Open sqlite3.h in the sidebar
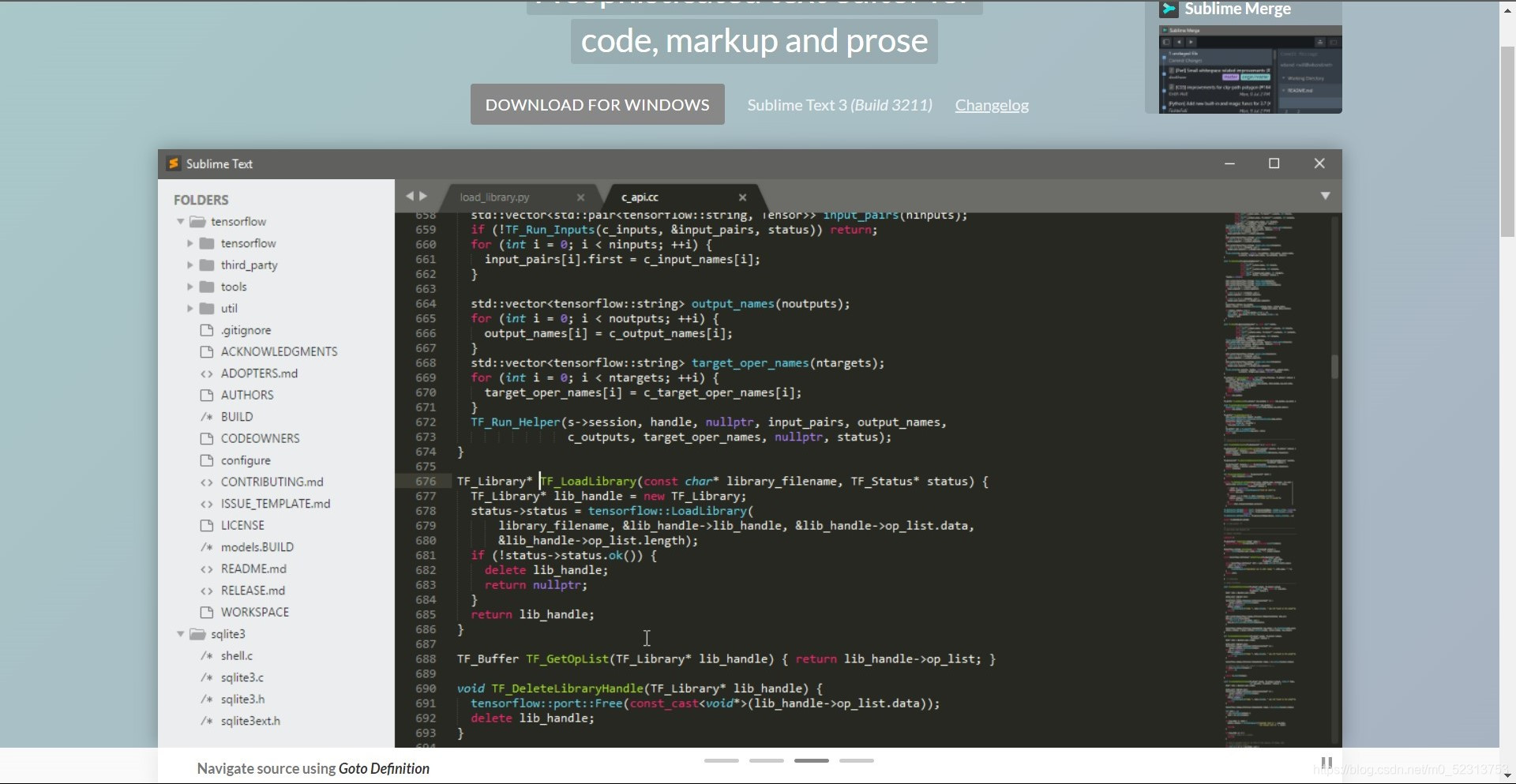Screen dimensions: 1516x784 [x=242, y=699]
